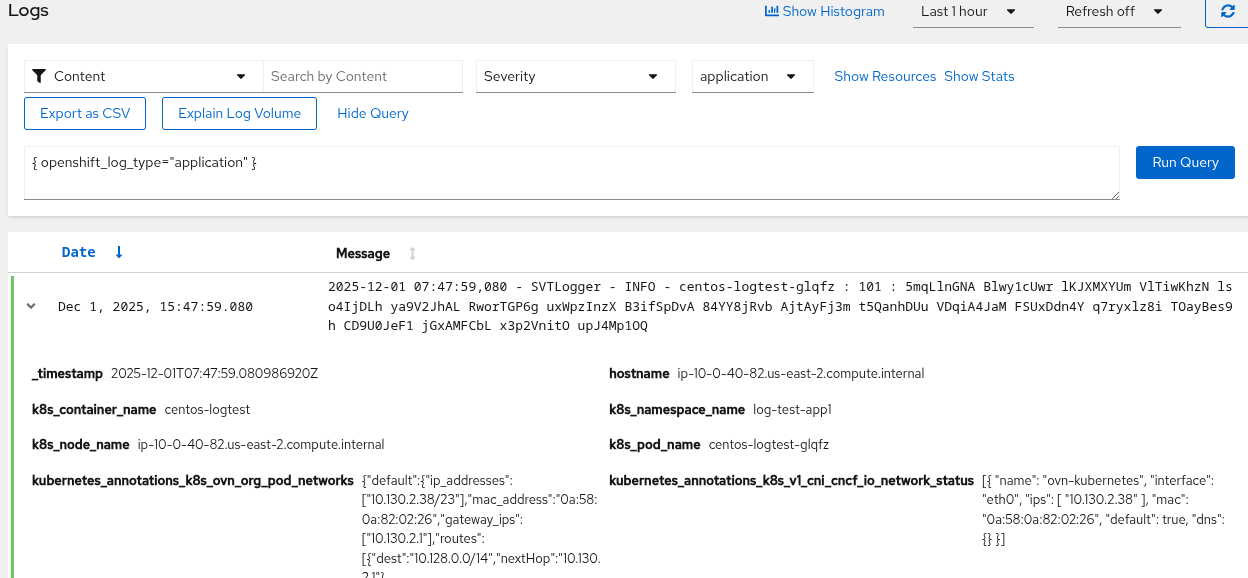The image size is (1248, 578).
Task: Click the Hide Query link
Action: (x=373, y=113)
